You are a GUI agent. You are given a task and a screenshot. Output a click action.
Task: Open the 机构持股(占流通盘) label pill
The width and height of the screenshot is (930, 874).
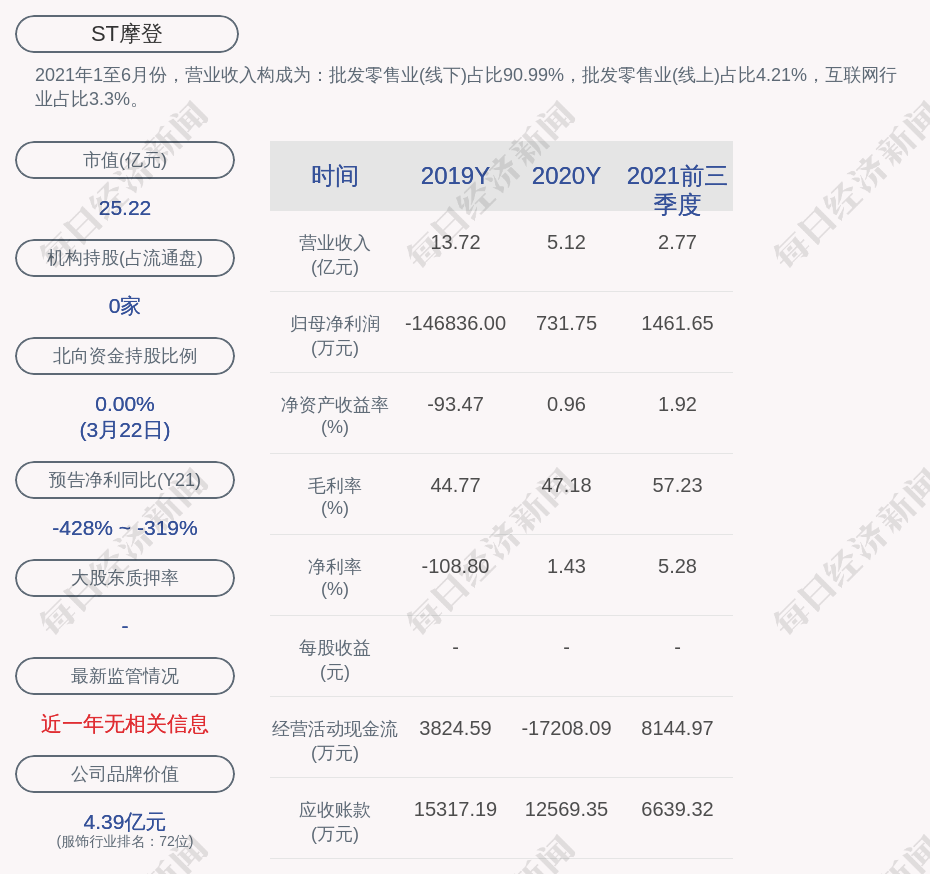[125, 258]
